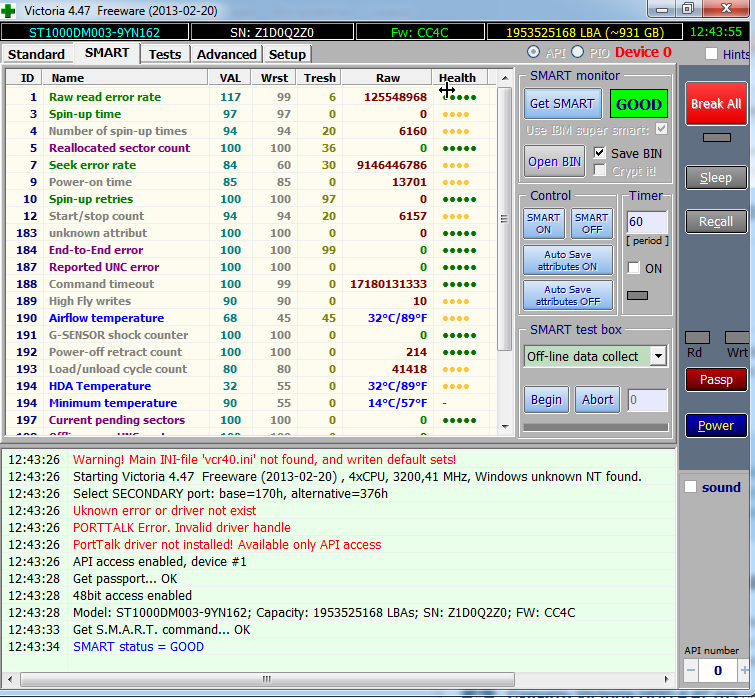Select the Load/unload cycle count row
This screenshot has width=755, height=698.
point(250,369)
